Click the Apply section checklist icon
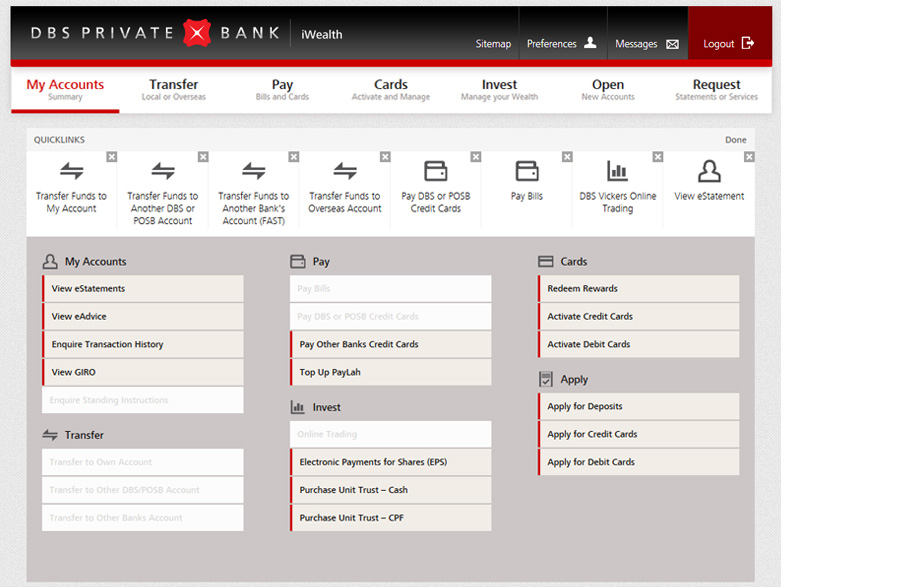Viewport: 910px width, 587px height. tap(546, 379)
